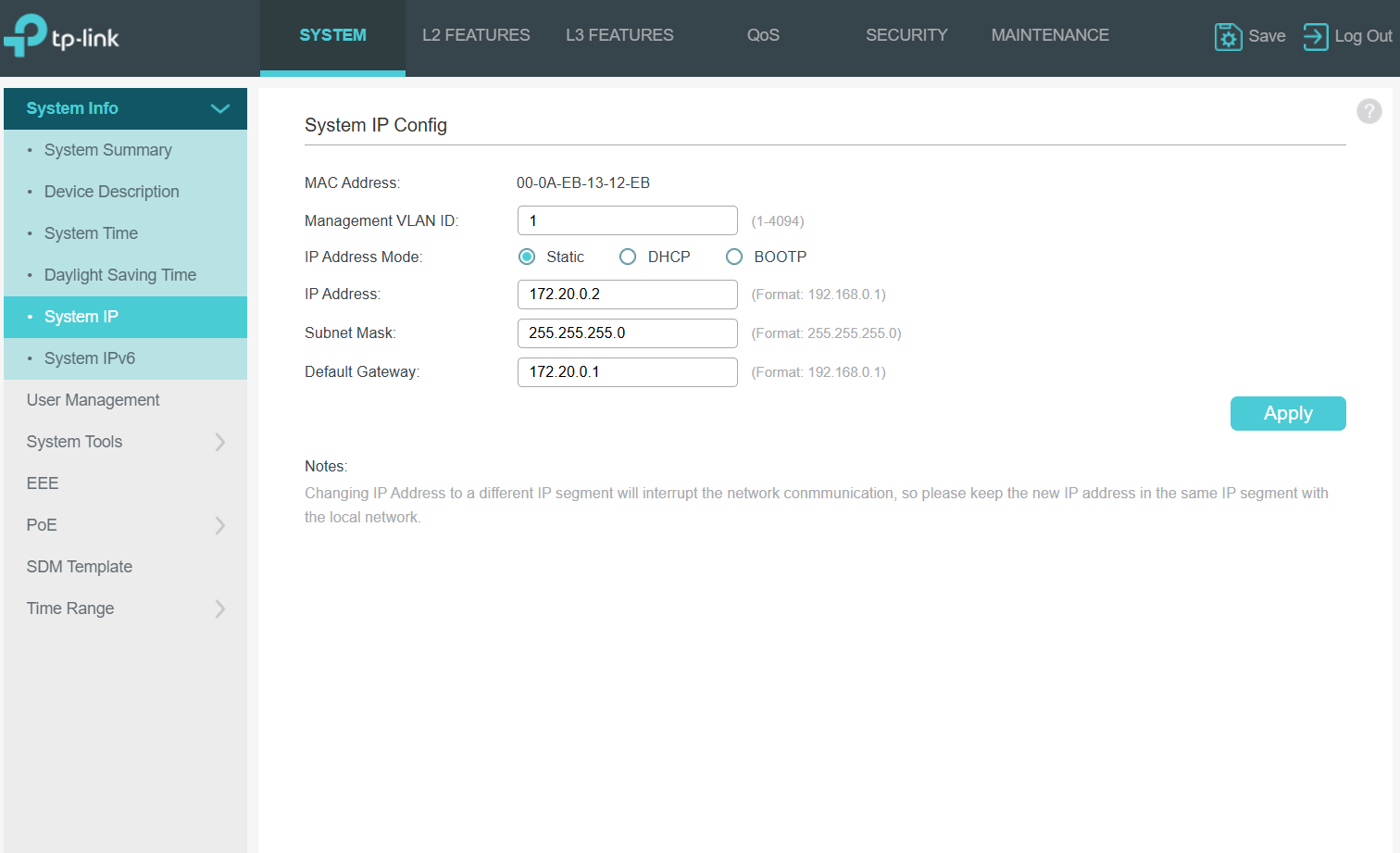
Task: Click the Management VLAN ID field
Action: (x=627, y=220)
